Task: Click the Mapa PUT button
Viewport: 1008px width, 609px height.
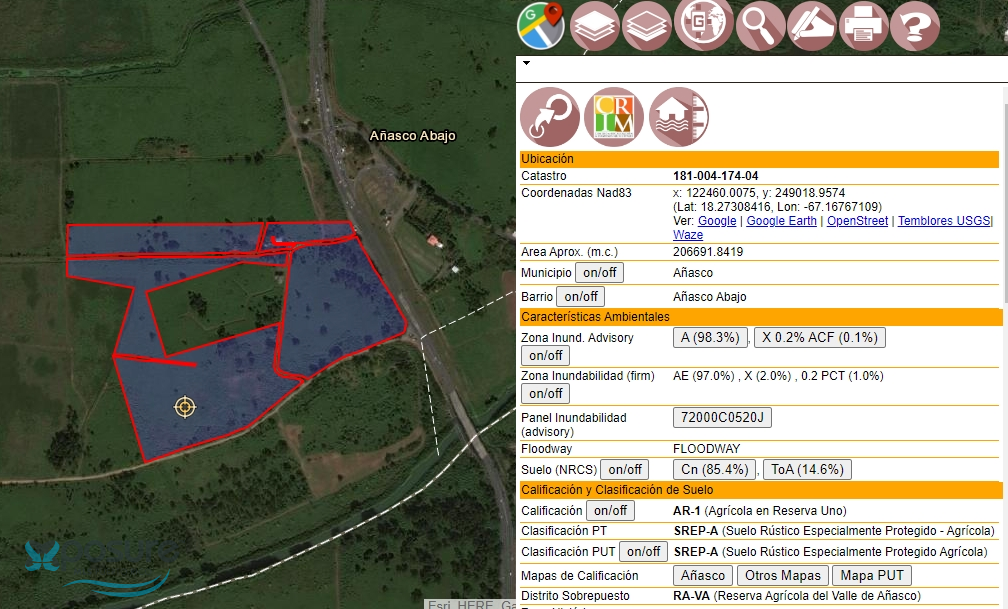Action: coord(871,575)
